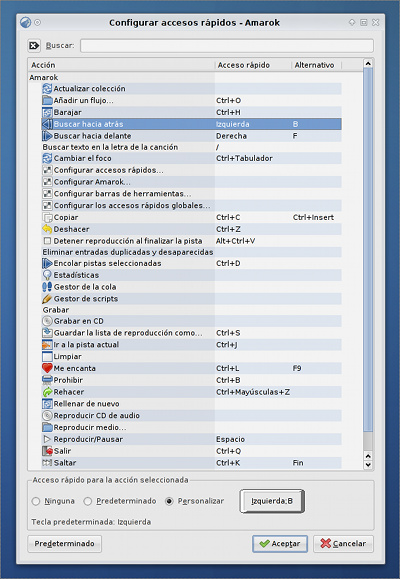Click the scrollbar down arrow at bottom
The width and height of the screenshot is (400, 579).
click(368, 465)
